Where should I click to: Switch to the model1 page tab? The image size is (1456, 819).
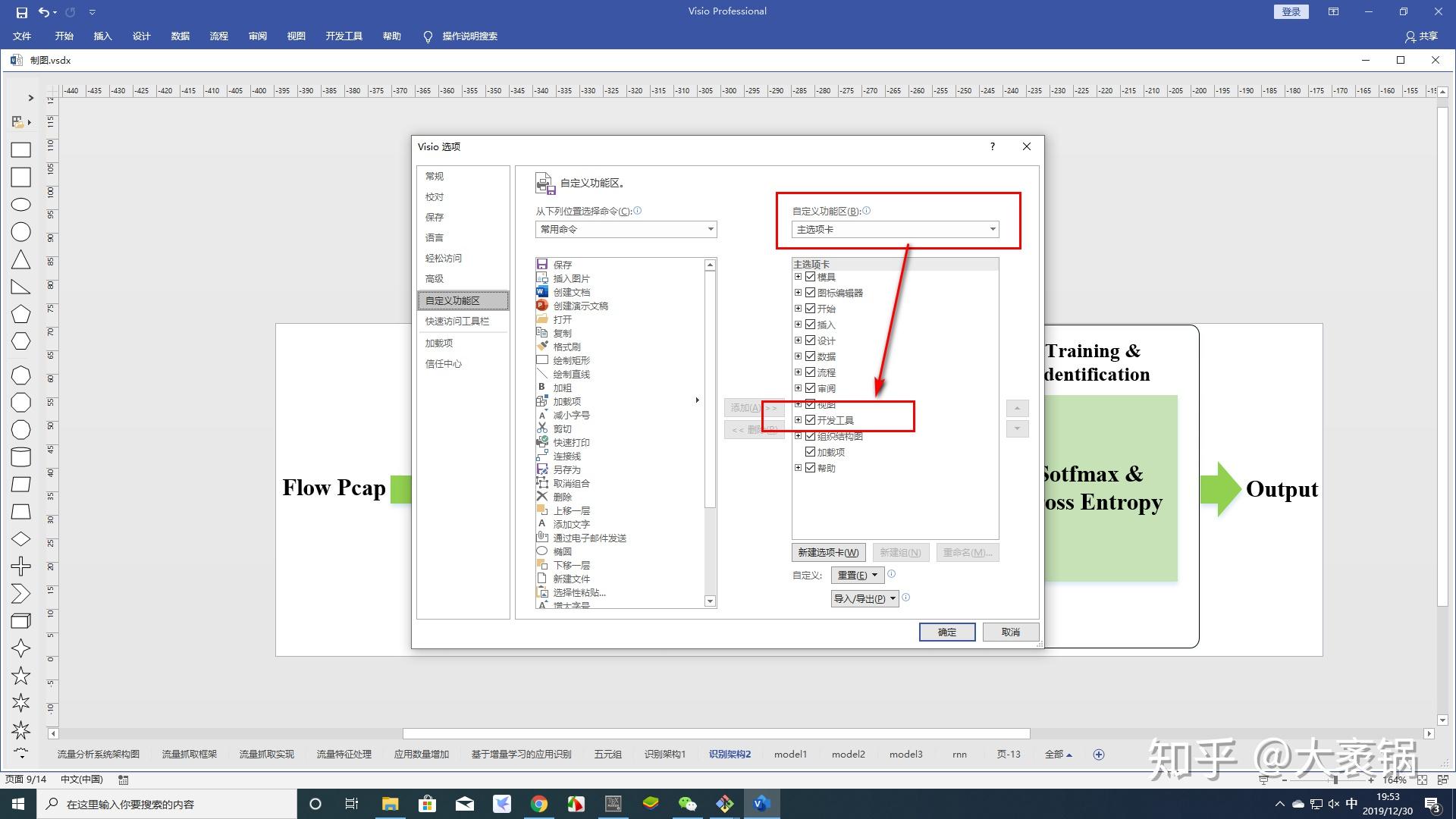tap(790, 754)
